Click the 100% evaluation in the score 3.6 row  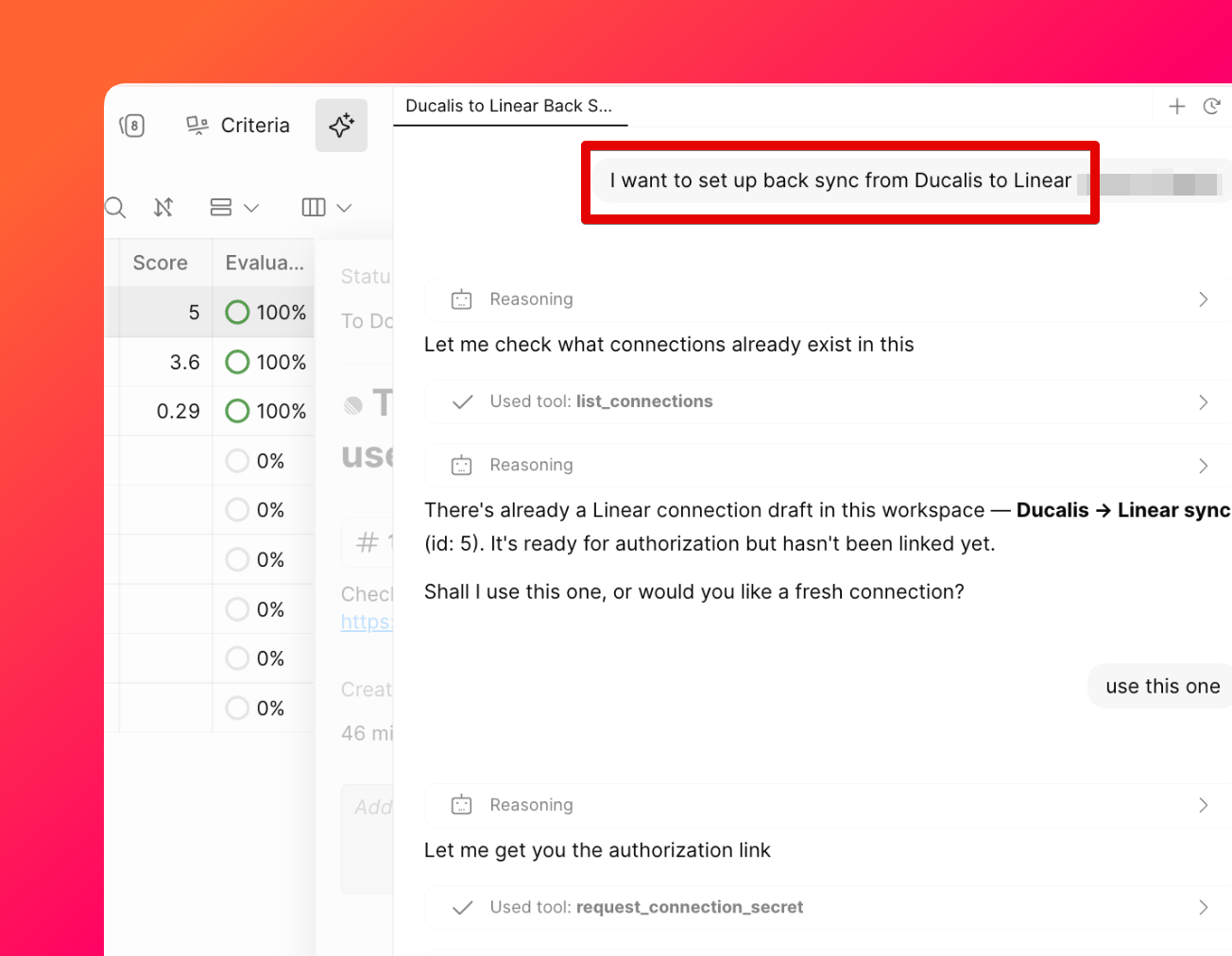265,362
